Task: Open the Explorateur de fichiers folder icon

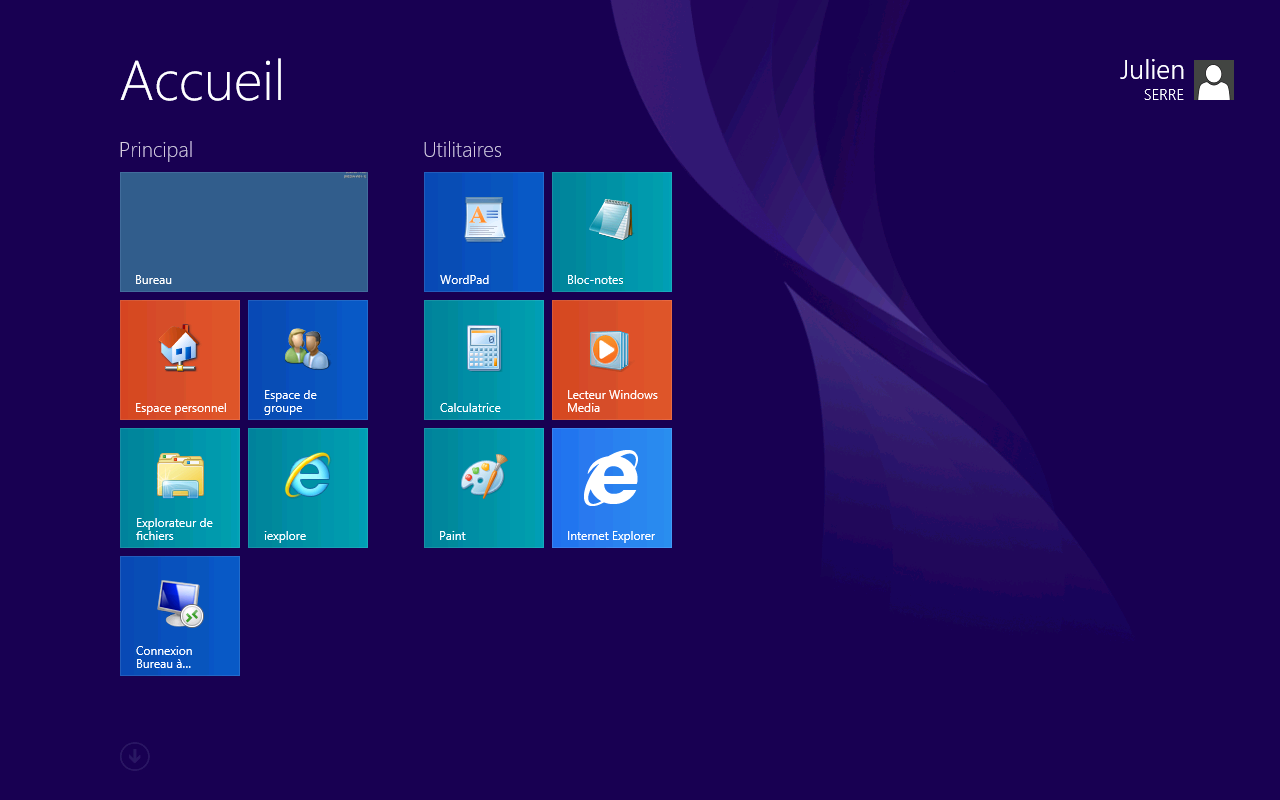Action: click(180, 475)
